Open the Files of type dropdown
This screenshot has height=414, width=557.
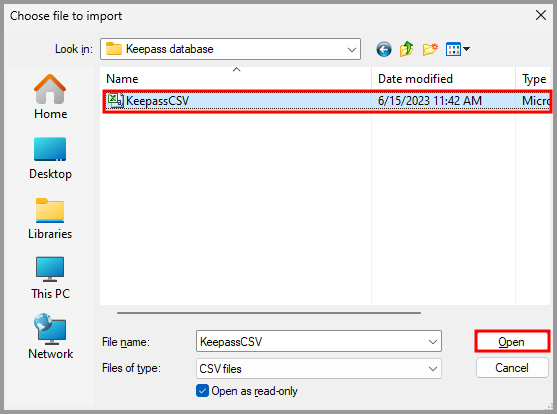pos(319,369)
